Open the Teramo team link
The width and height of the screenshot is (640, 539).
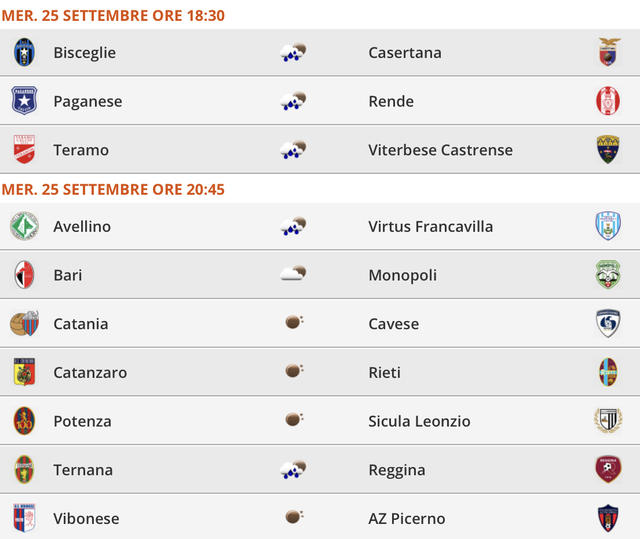pos(81,150)
